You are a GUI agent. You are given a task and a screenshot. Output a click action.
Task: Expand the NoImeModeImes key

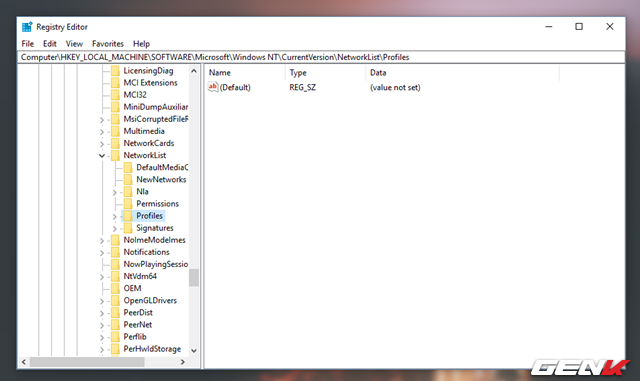[x=102, y=241]
